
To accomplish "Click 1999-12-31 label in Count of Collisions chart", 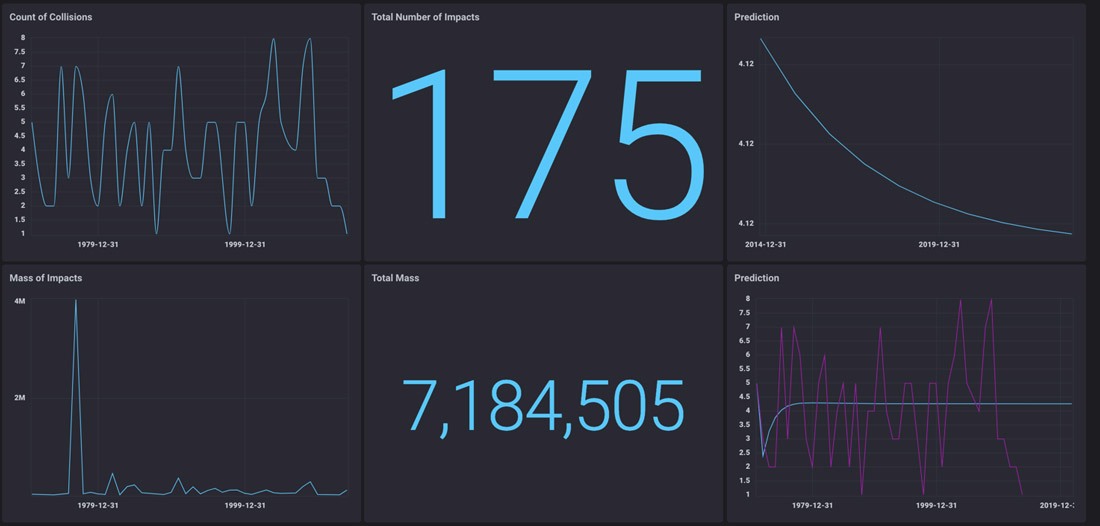I will [x=245, y=244].
